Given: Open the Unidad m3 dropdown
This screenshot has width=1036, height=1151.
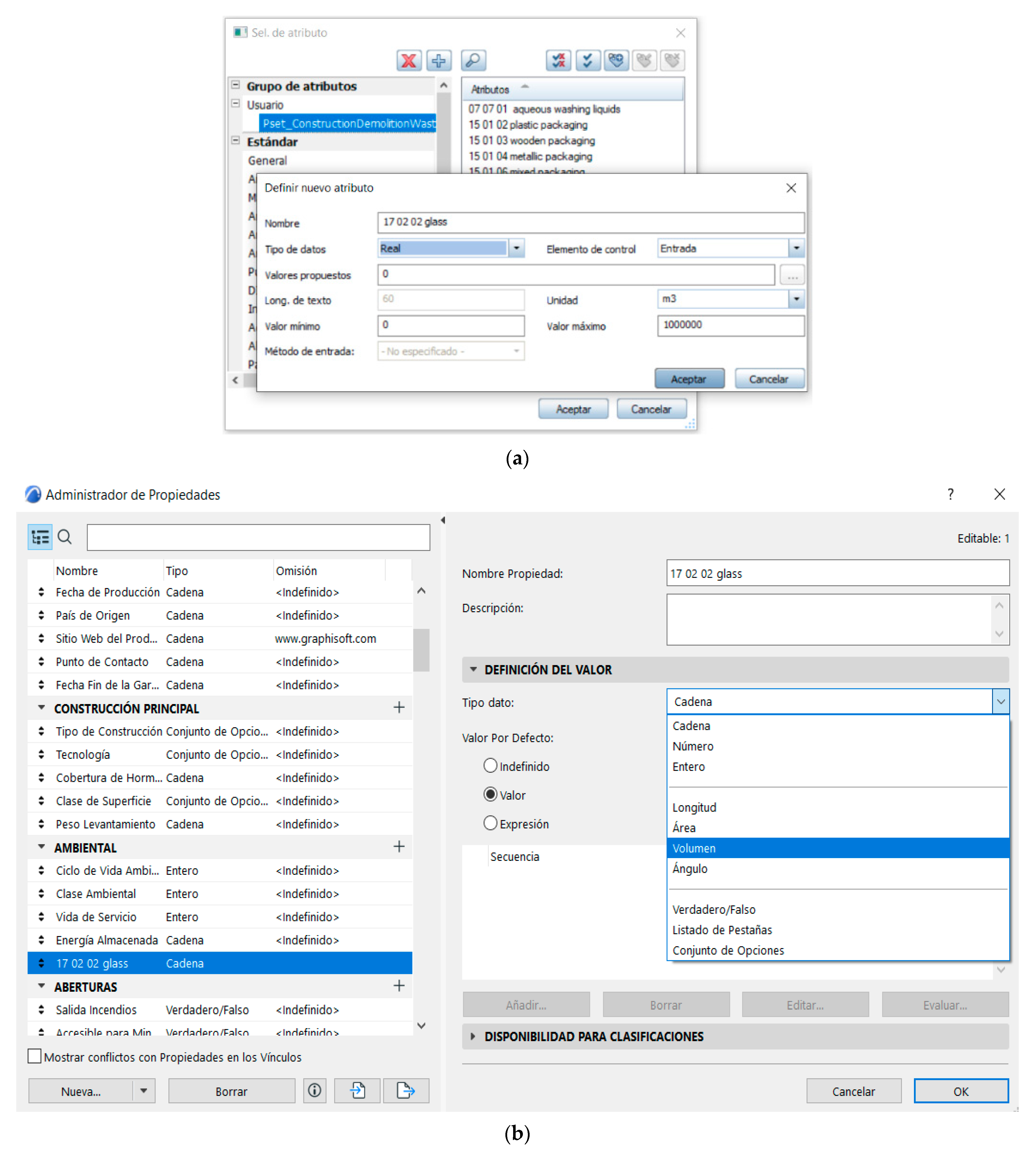Looking at the screenshot, I should [796, 298].
